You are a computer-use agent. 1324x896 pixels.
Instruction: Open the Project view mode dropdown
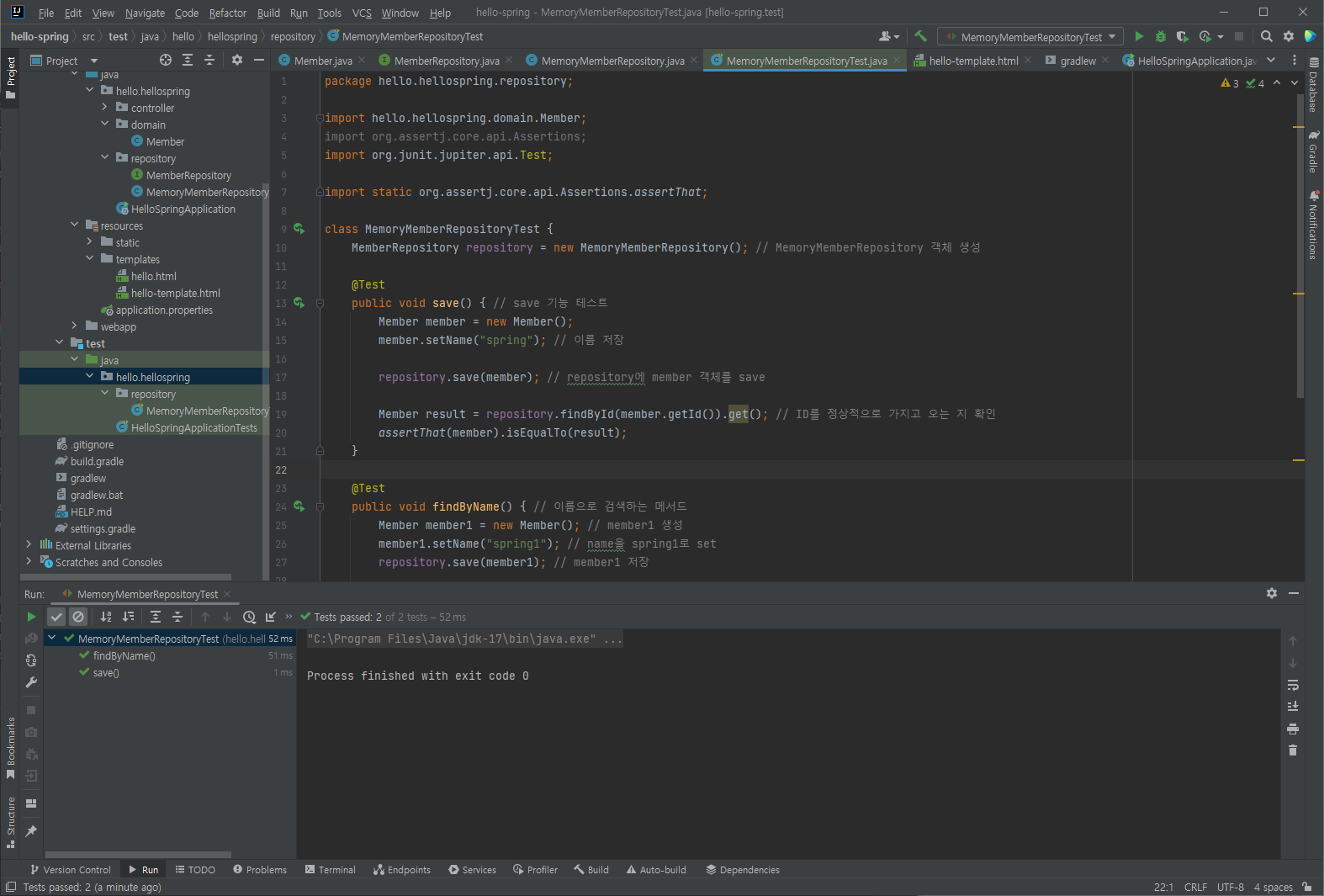coord(65,61)
